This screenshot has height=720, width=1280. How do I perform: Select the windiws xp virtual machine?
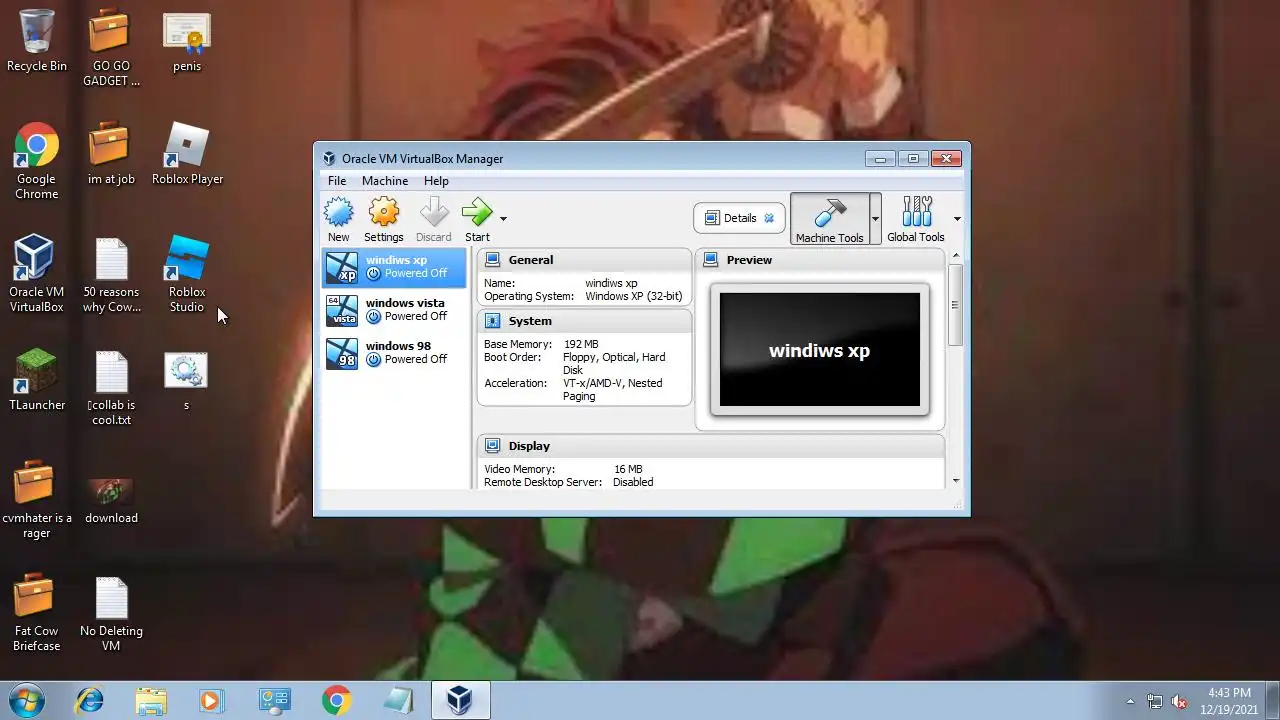click(x=394, y=267)
